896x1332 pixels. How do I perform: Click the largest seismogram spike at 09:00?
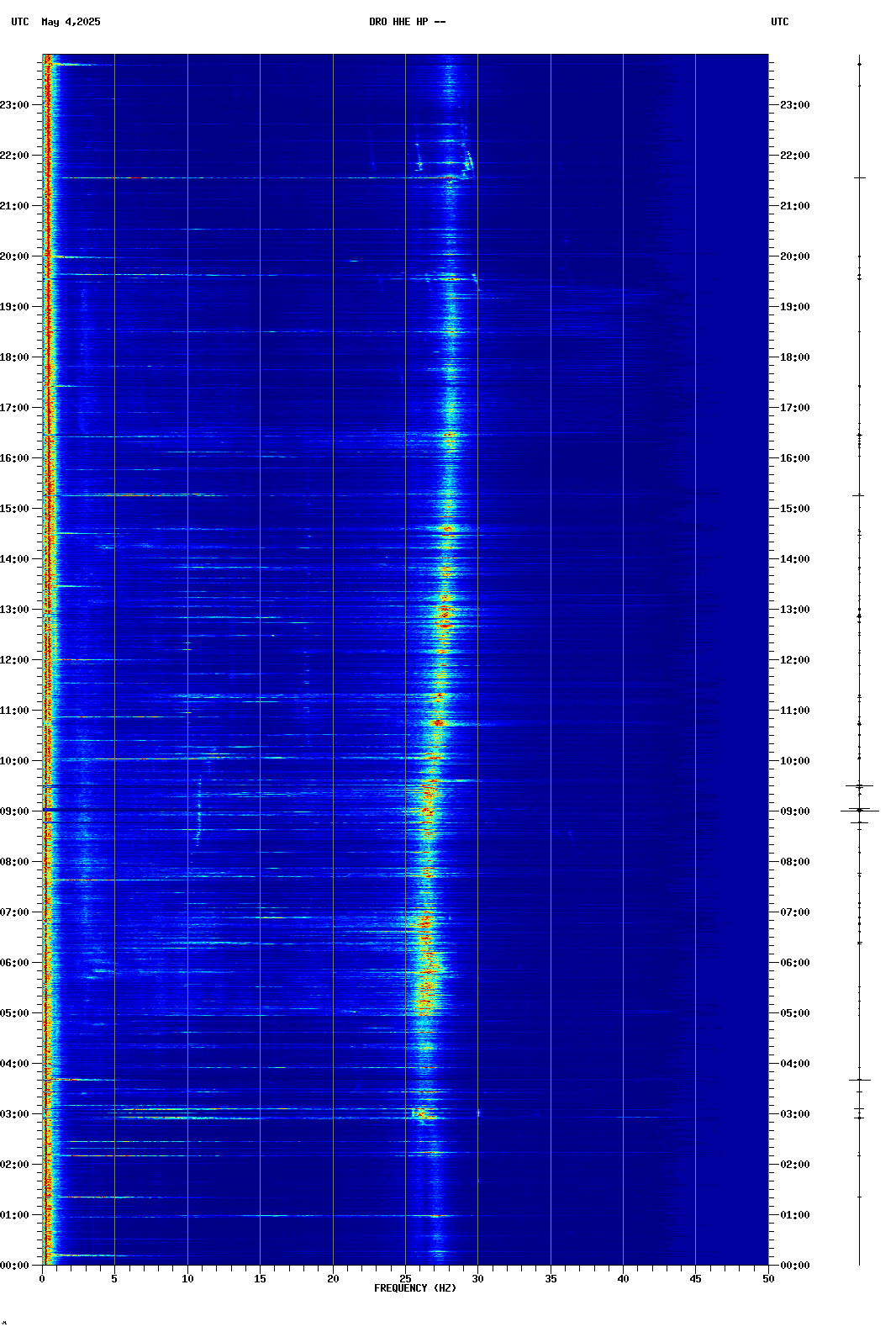(859, 811)
